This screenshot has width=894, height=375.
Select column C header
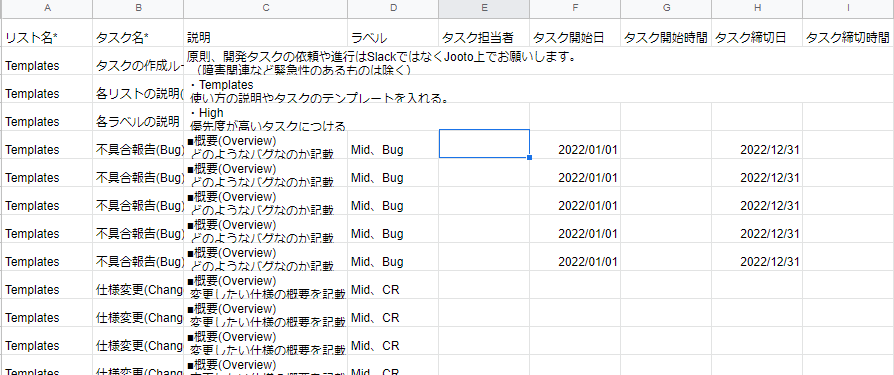pos(266,9)
